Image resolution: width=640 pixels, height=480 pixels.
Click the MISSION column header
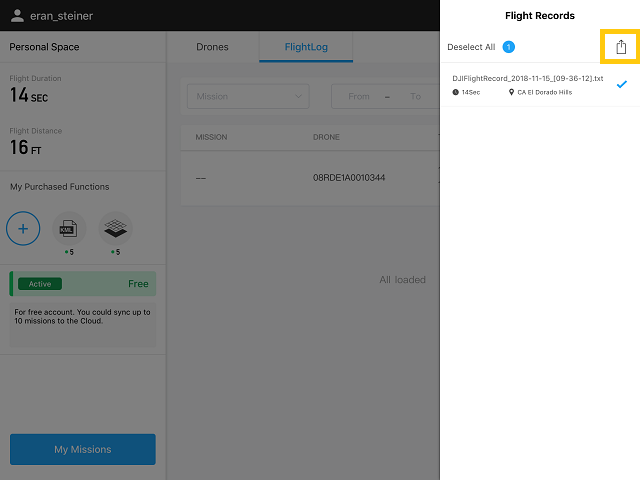coord(211,137)
